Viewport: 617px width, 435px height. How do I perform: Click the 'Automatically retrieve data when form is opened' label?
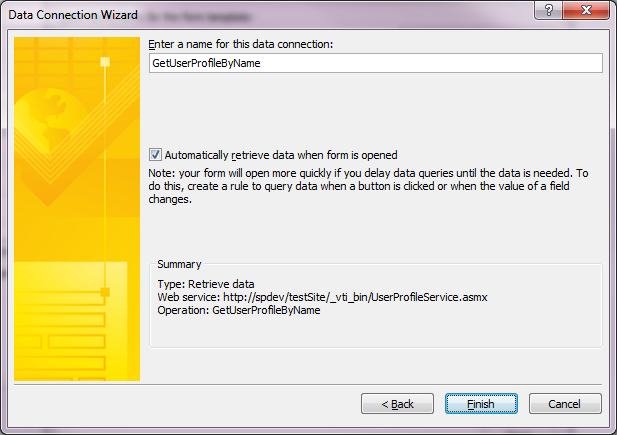[281, 155]
